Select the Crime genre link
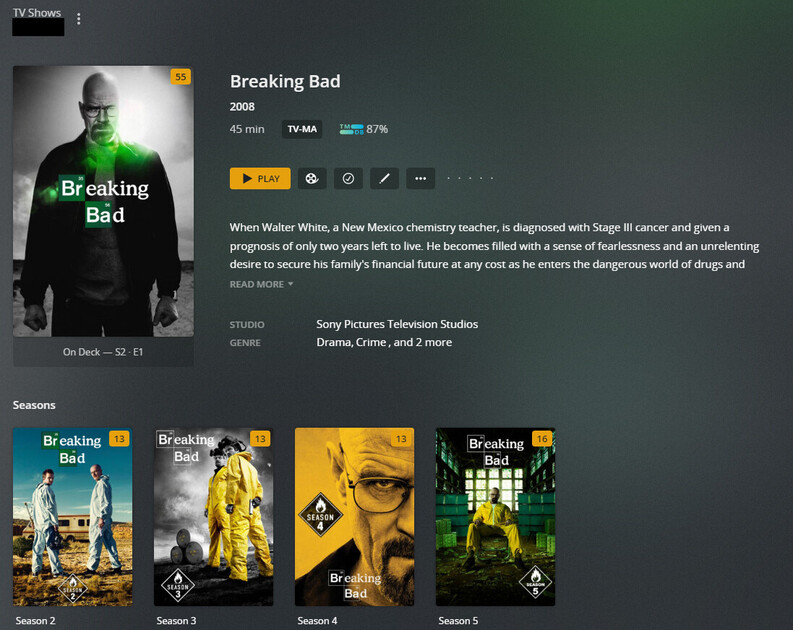Screen dimensions: 793x630 coord(371,342)
